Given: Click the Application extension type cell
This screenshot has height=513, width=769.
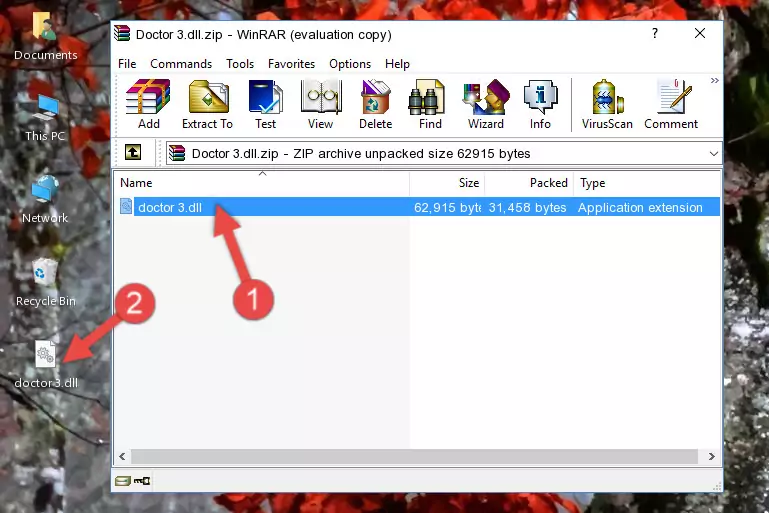Looking at the screenshot, I should [x=640, y=207].
